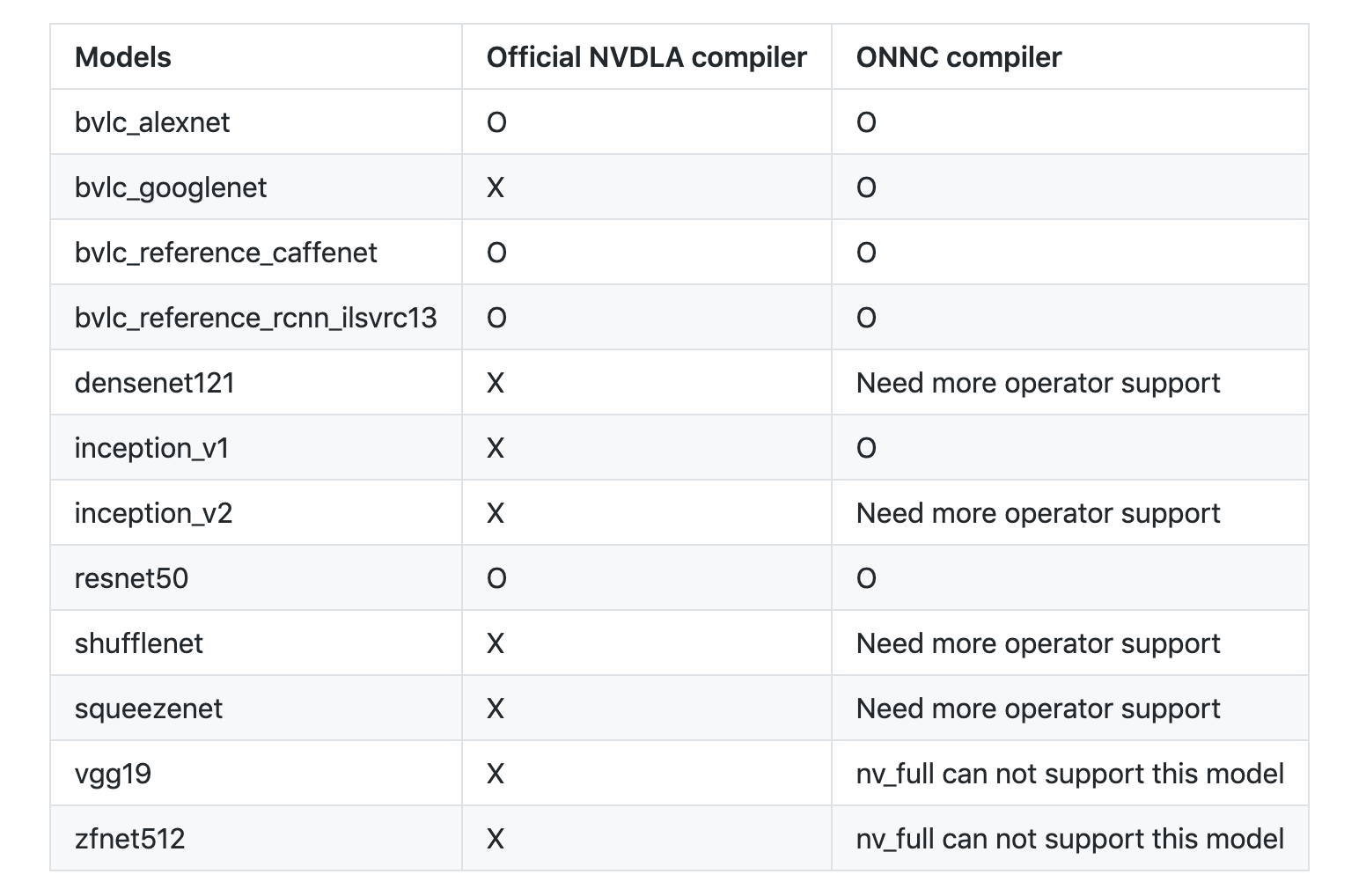Click the bvlc_reference_caffenet row label
Image resolution: width=1366 pixels, height=896 pixels.
click(x=225, y=253)
